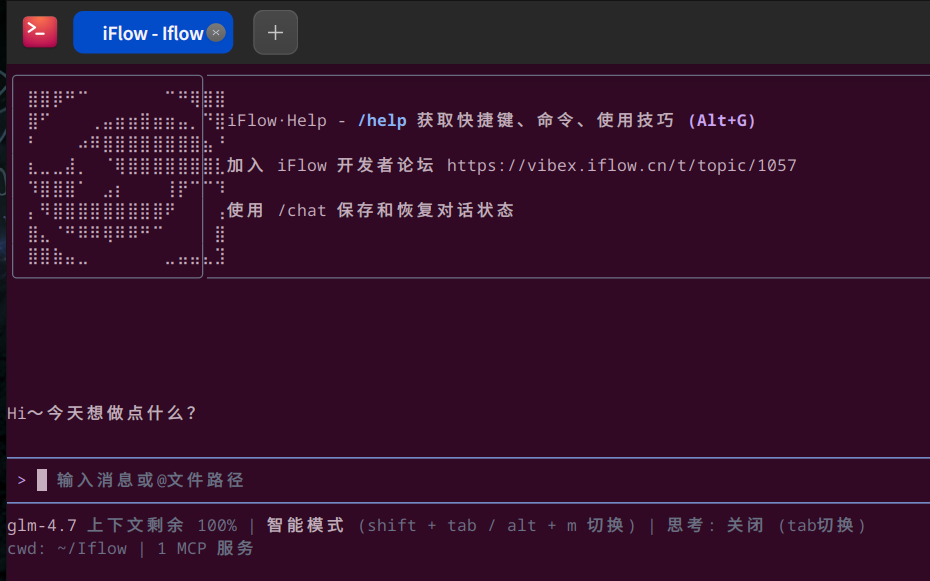
Task: Click '加入 iFlow 开发者论坛' text
Action: click(330, 165)
